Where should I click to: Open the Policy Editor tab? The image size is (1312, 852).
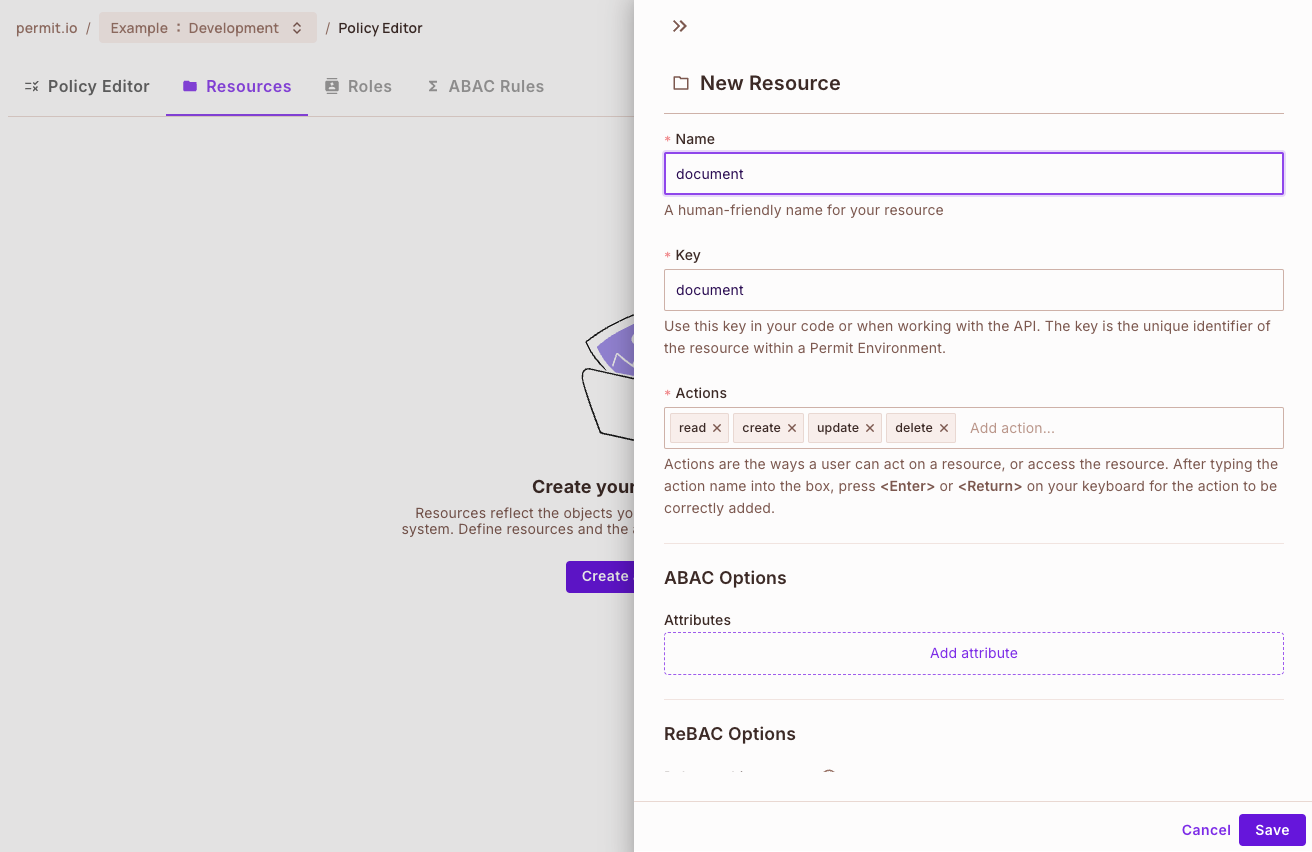[99, 86]
